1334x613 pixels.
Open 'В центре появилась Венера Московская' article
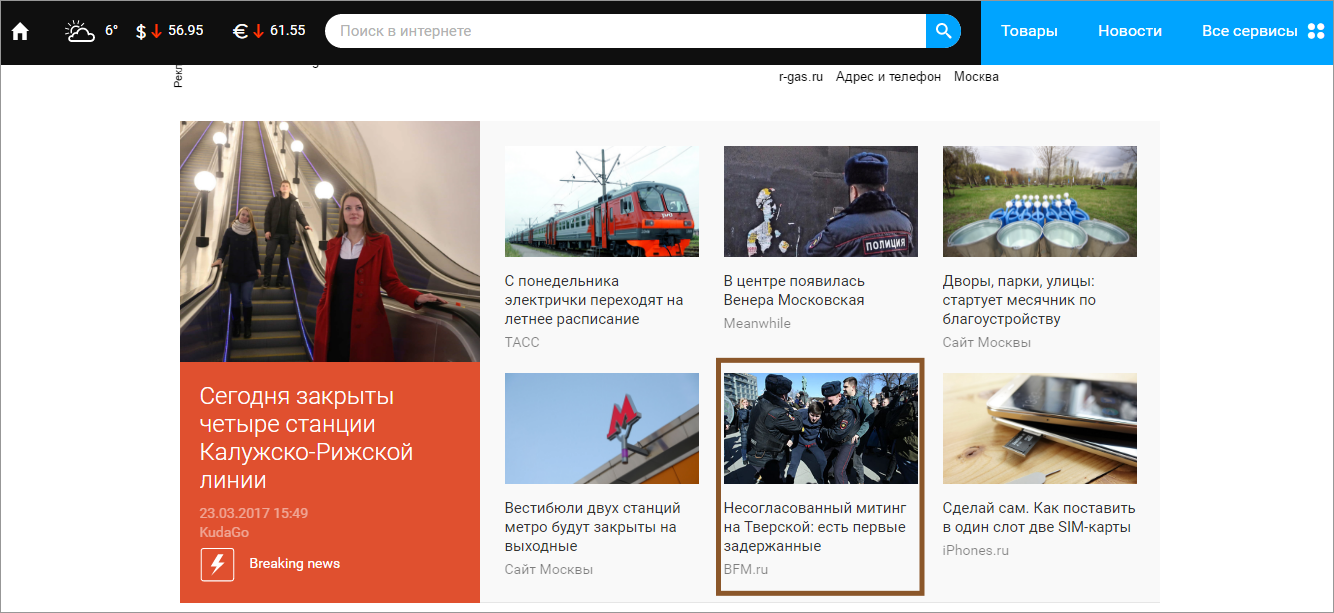[x=794, y=290]
